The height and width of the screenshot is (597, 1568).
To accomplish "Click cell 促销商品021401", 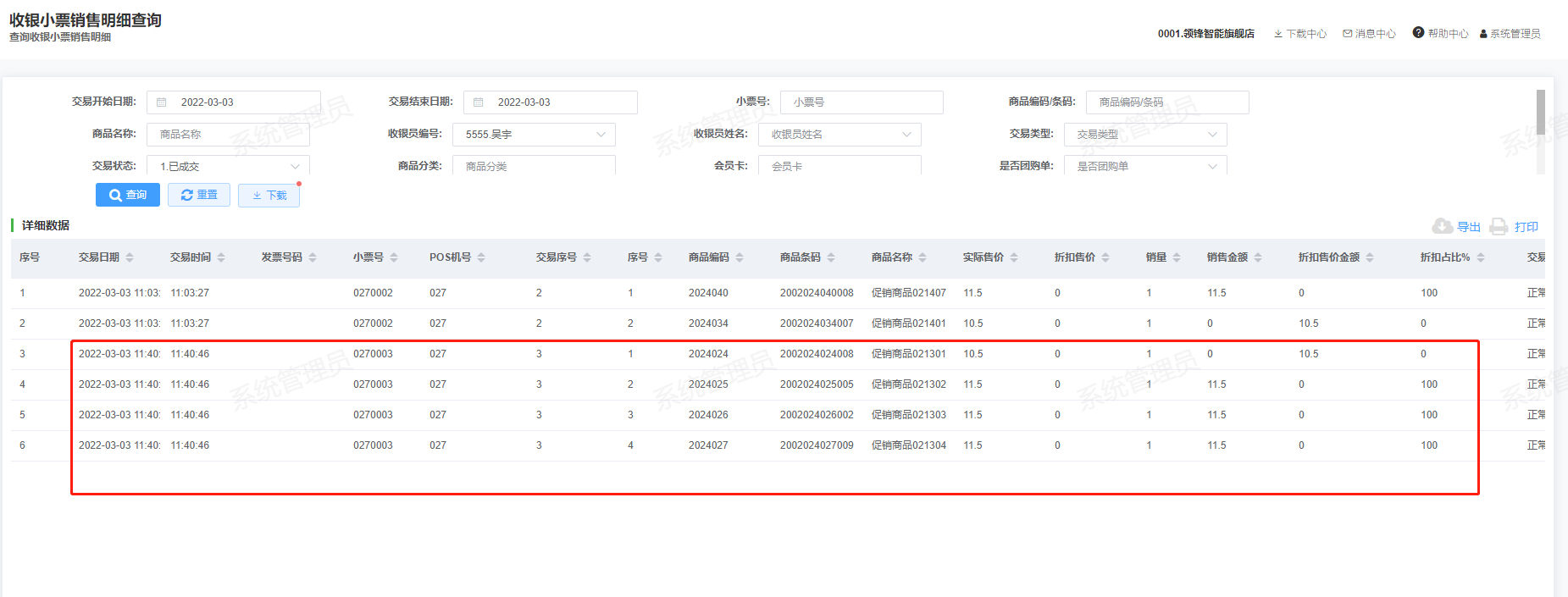I will point(909,323).
